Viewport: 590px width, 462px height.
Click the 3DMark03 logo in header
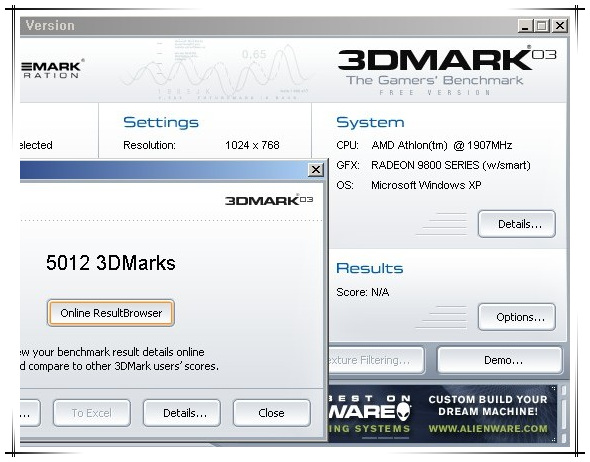[446, 59]
